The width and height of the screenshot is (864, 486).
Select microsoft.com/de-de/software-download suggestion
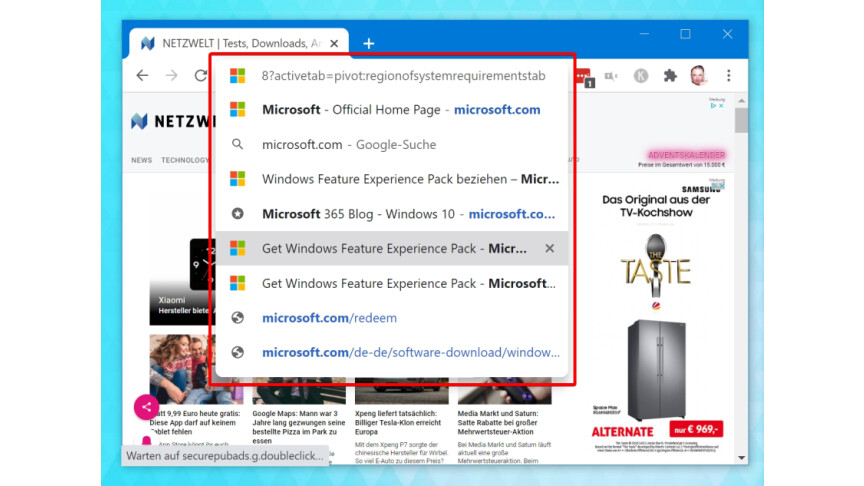point(392,353)
